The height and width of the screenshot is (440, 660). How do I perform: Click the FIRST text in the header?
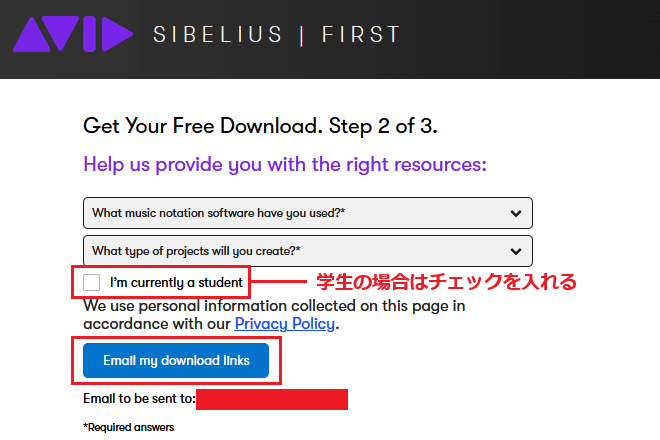point(361,35)
